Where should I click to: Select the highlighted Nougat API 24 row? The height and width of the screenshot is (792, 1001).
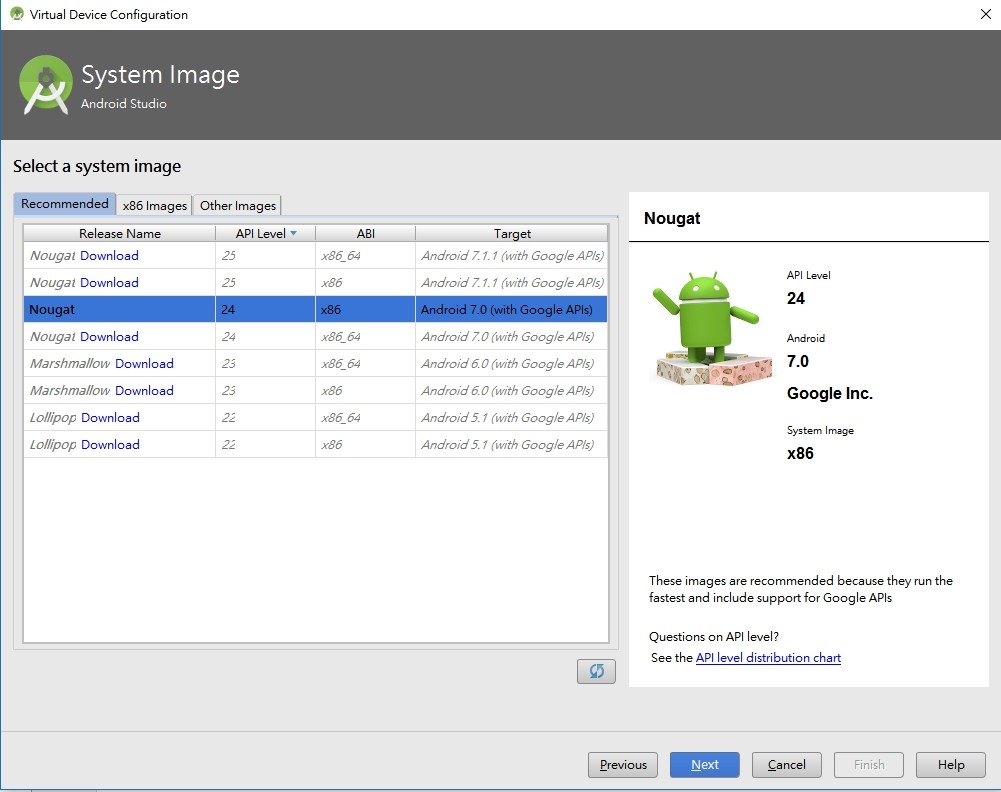click(x=315, y=309)
